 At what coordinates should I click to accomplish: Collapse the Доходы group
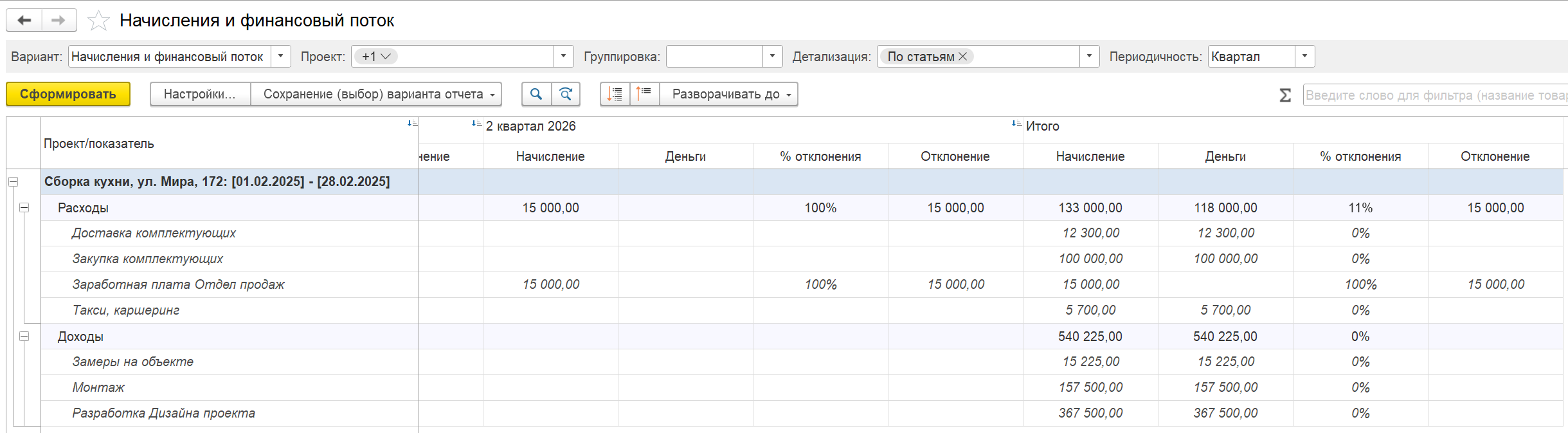(x=24, y=336)
